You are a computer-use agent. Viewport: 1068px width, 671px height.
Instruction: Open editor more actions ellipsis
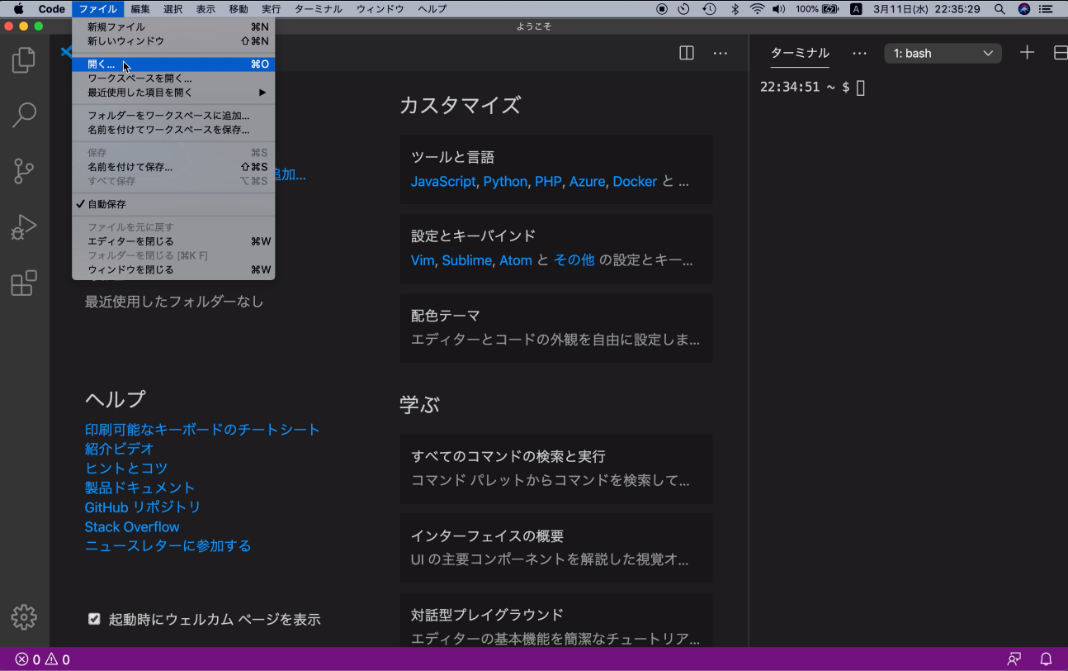click(x=720, y=53)
